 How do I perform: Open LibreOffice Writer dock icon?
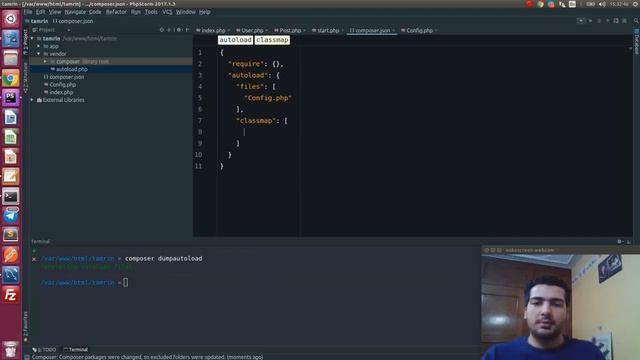coord(11,118)
